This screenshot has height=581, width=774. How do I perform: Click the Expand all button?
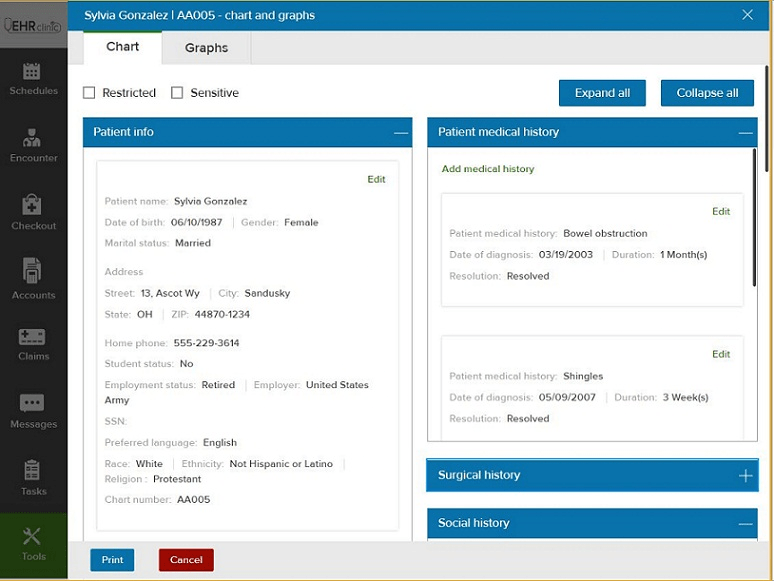(x=602, y=93)
